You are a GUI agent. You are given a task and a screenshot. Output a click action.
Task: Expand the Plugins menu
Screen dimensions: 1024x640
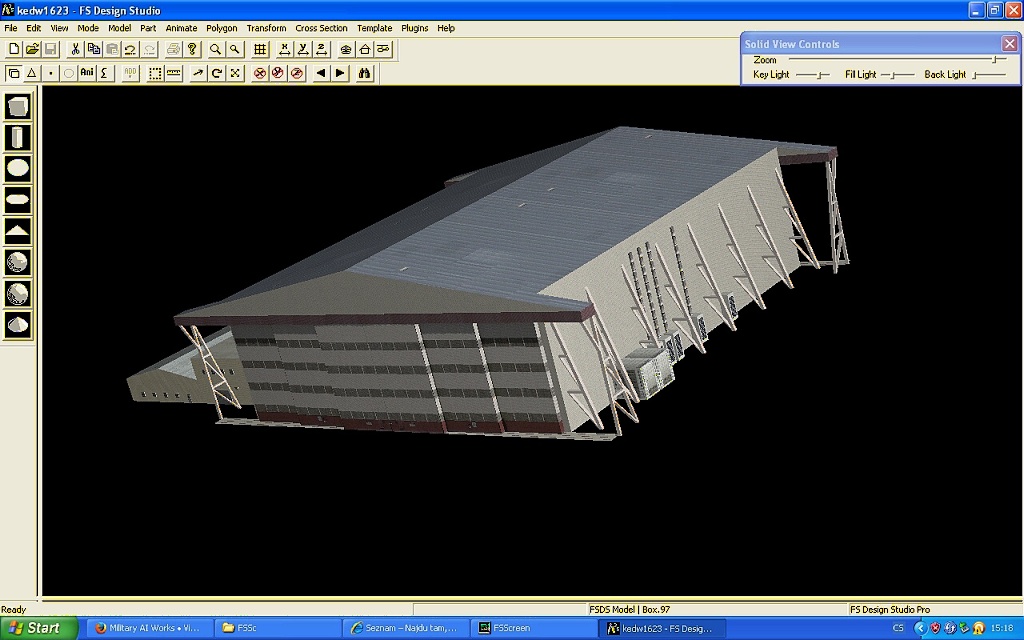414,28
